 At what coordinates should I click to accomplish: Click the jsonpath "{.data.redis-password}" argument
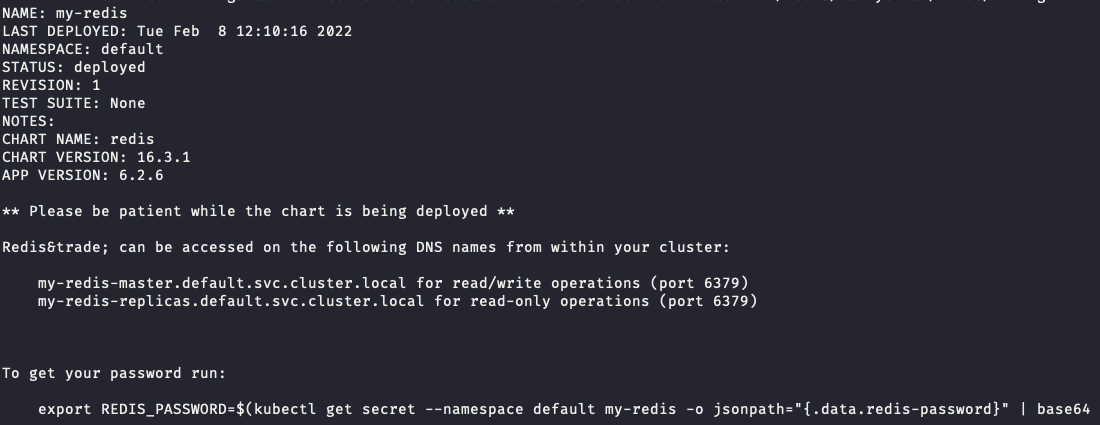(x=908, y=409)
